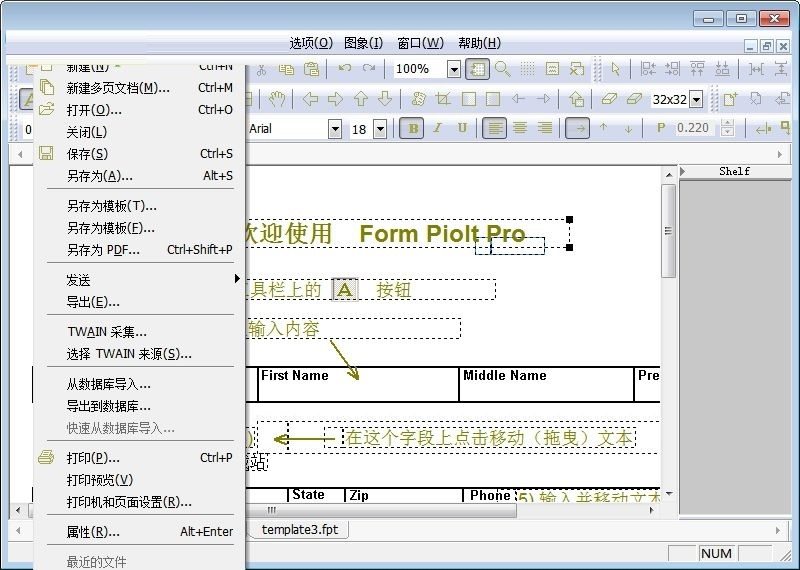The height and width of the screenshot is (570, 800).
Task: Toggle underline text formatting
Action: coord(462,128)
